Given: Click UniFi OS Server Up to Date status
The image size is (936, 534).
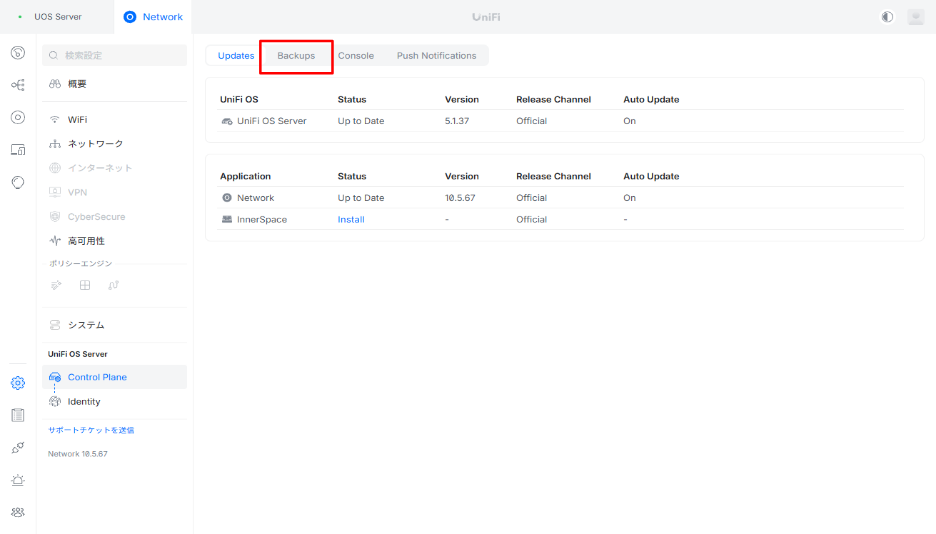Looking at the screenshot, I should click(361, 121).
